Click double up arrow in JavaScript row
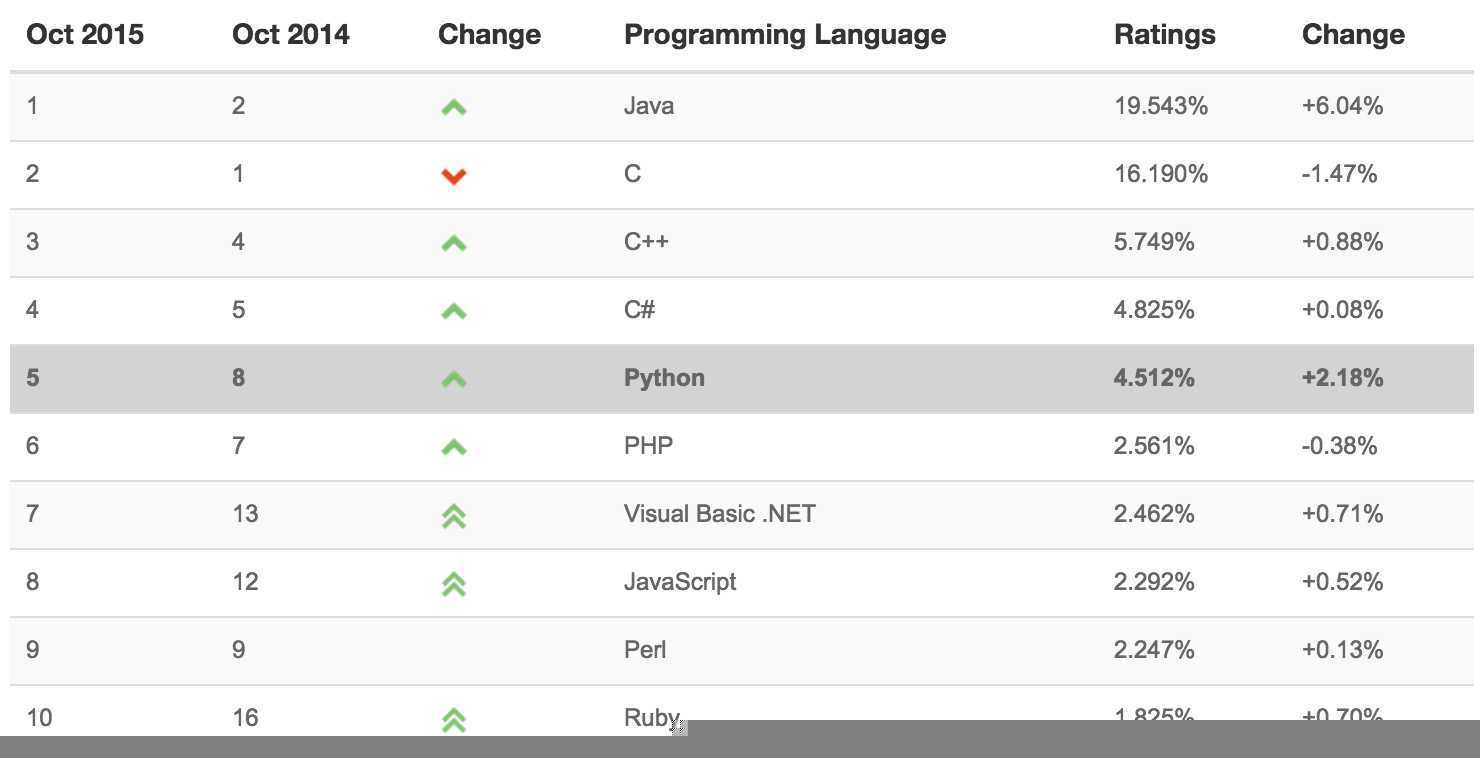Viewport: 1480px width, 758px height. [x=454, y=584]
